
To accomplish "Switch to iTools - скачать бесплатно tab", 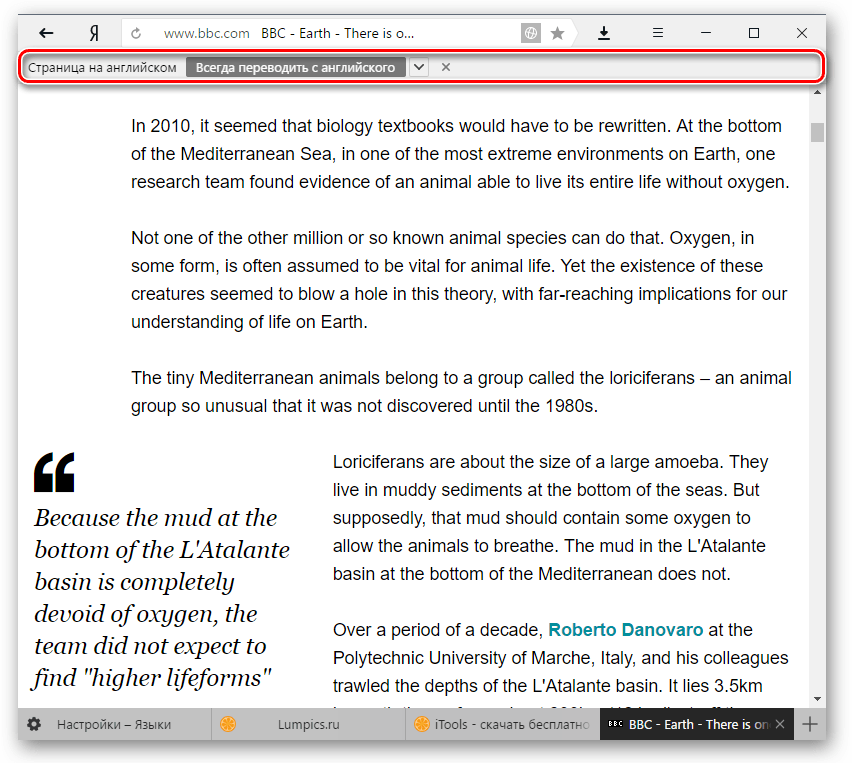I will (503, 724).
